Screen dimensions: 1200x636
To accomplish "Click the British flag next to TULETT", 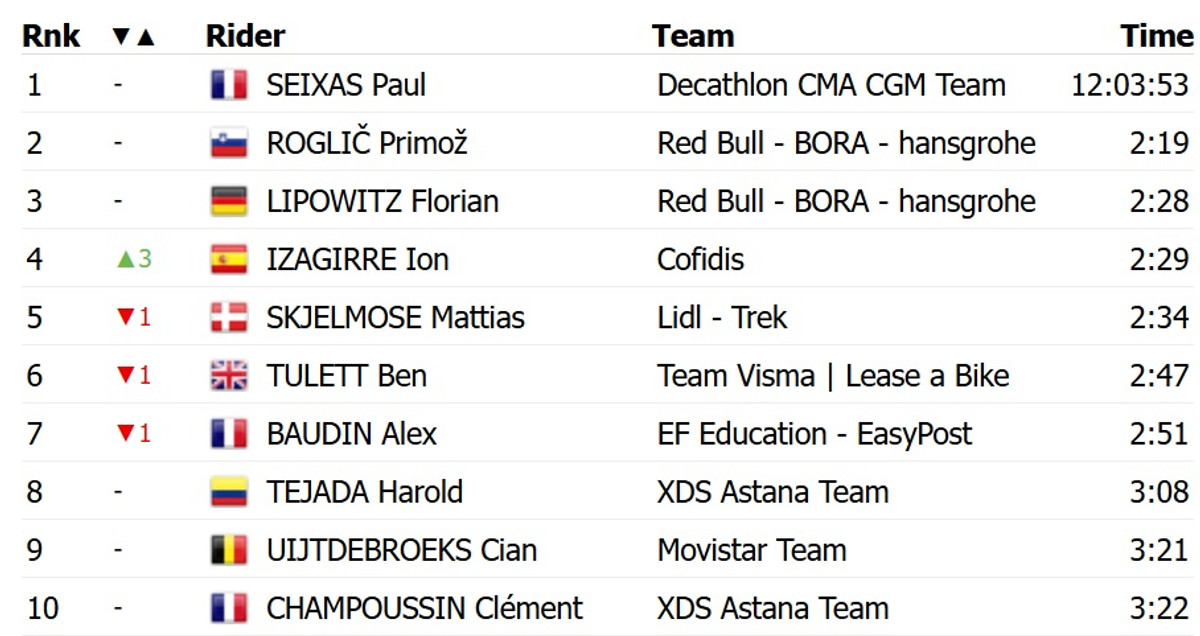I will (229, 376).
